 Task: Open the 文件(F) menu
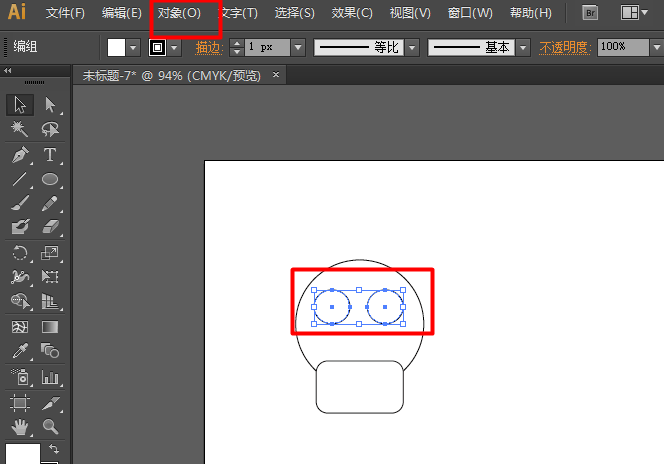pyautogui.click(x=65, y=13)
